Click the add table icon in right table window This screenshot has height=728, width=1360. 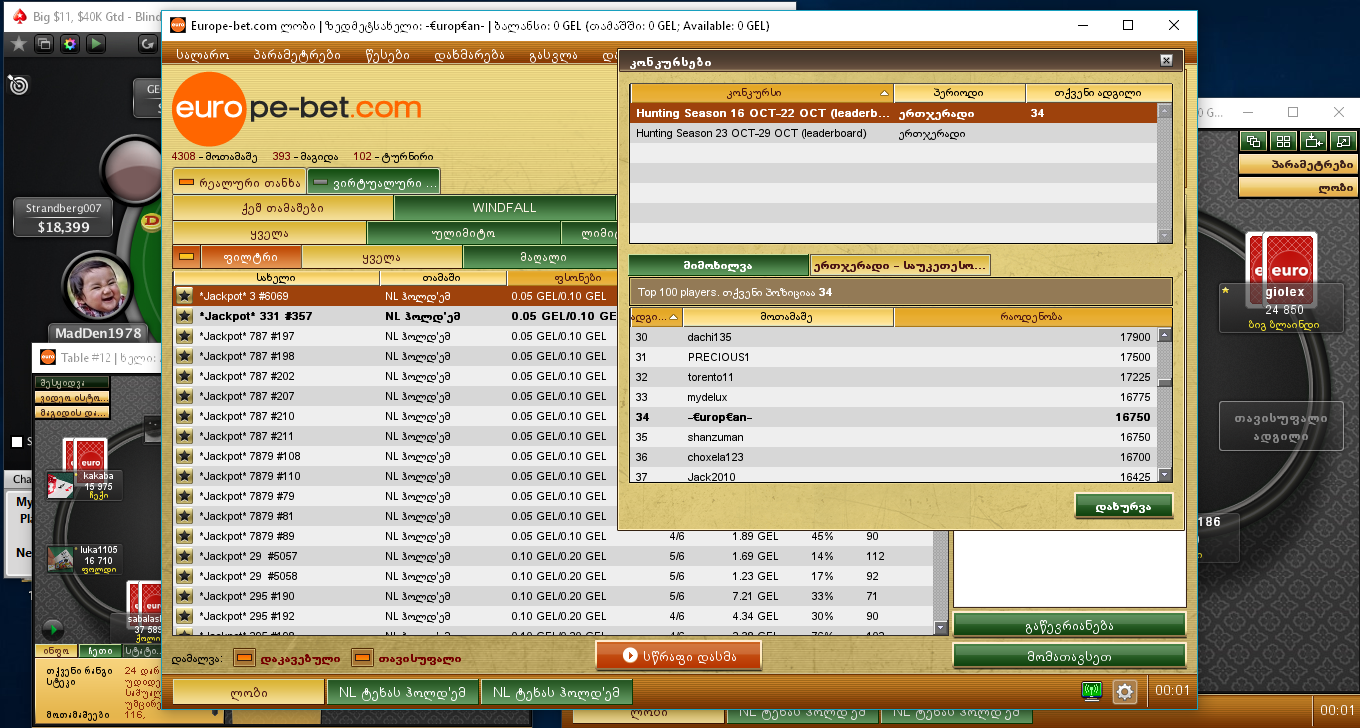[1313, 141]
